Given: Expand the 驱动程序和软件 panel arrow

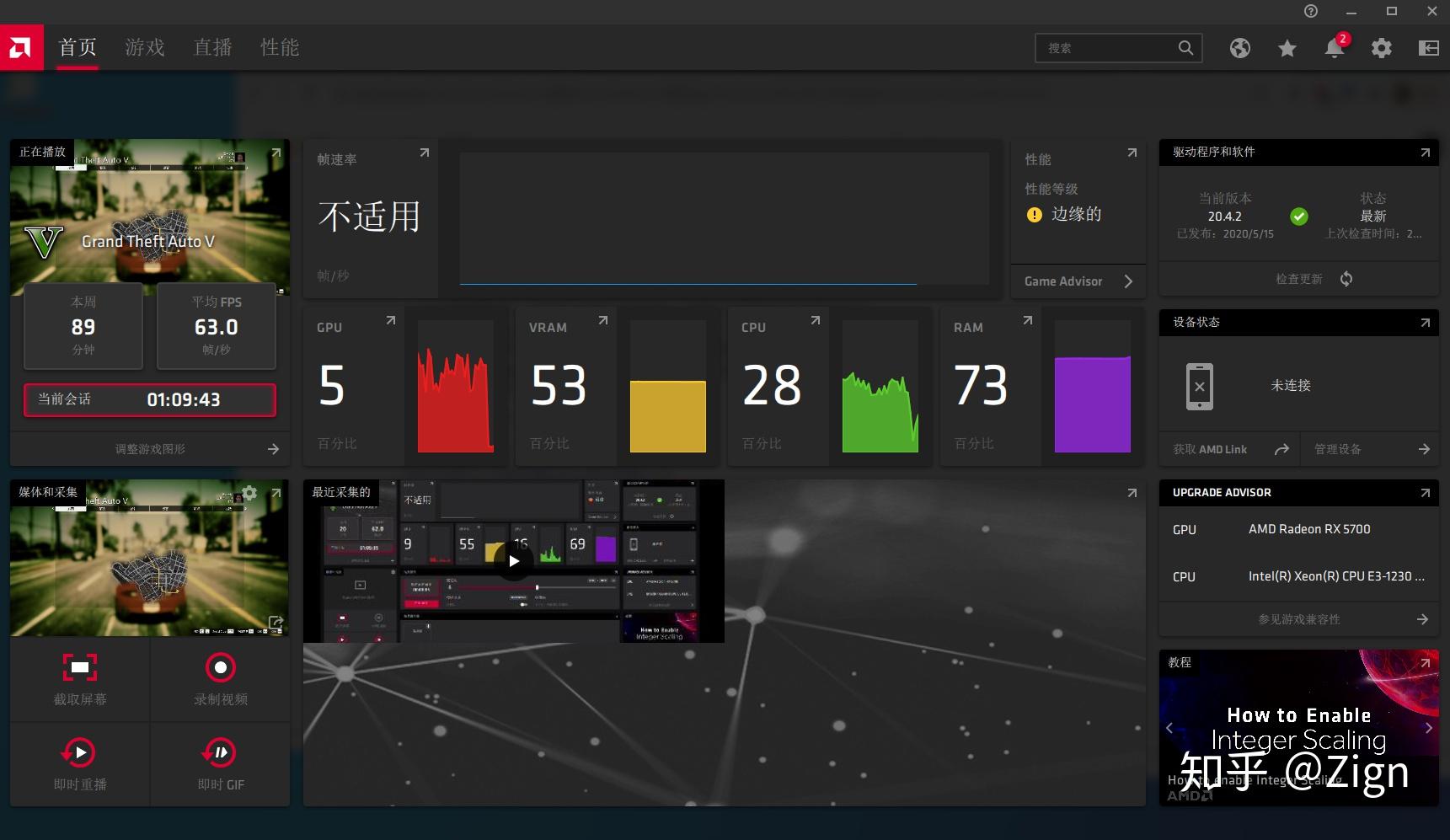Looking at the screenshot, I should [1426, 152].
